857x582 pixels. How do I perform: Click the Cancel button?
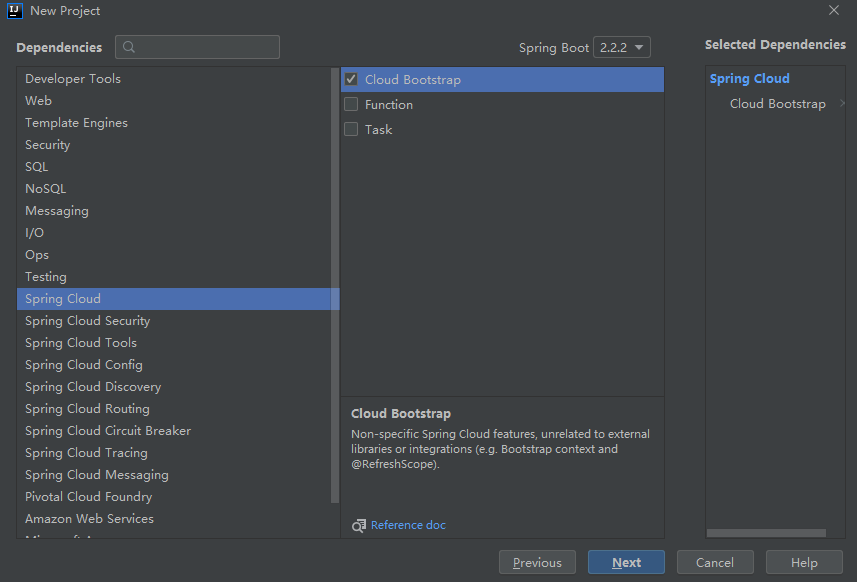[x=715, y=562]
